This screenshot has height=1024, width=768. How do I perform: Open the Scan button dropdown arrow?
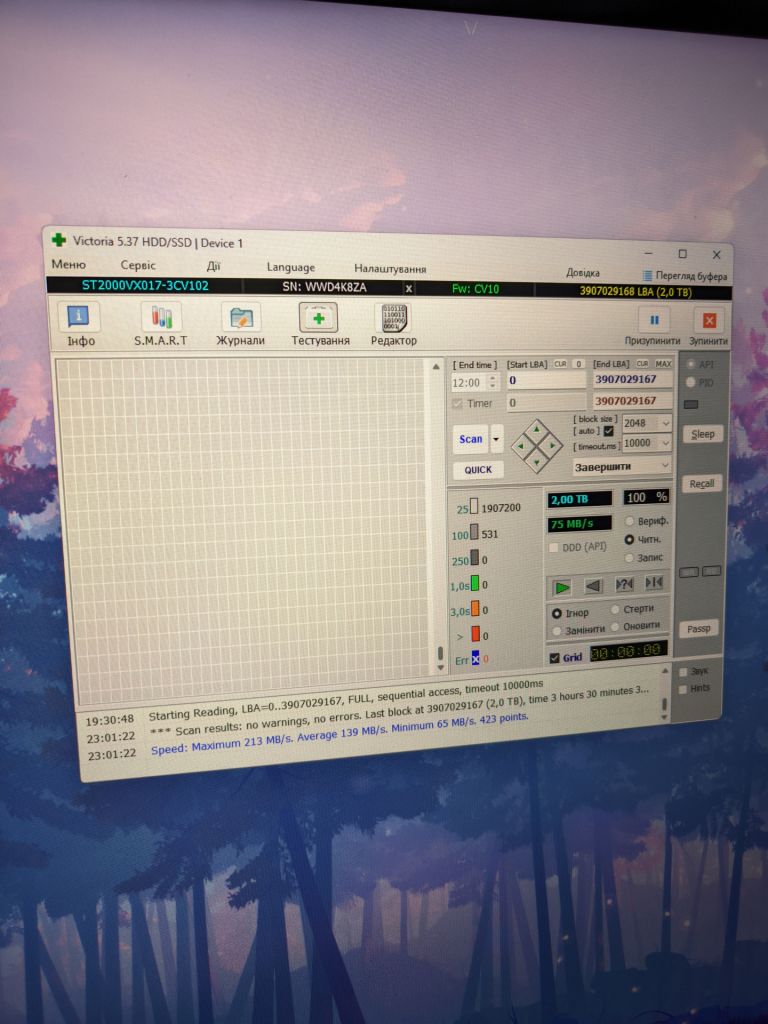coord(496,440)
